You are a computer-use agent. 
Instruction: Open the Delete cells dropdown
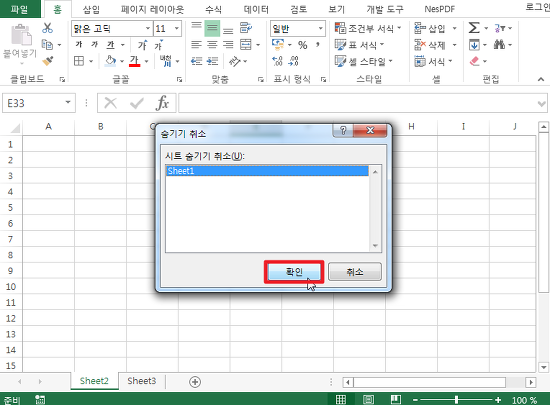(455, 45)
